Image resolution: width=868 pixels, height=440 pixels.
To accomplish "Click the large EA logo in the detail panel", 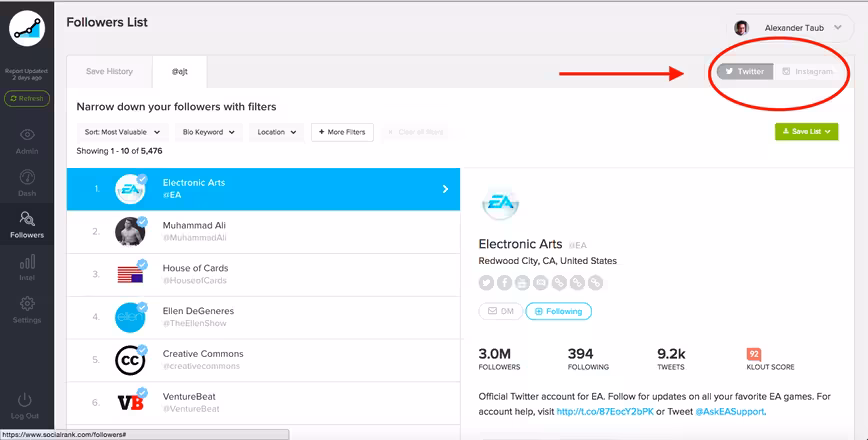I will (x=500, y=204).
